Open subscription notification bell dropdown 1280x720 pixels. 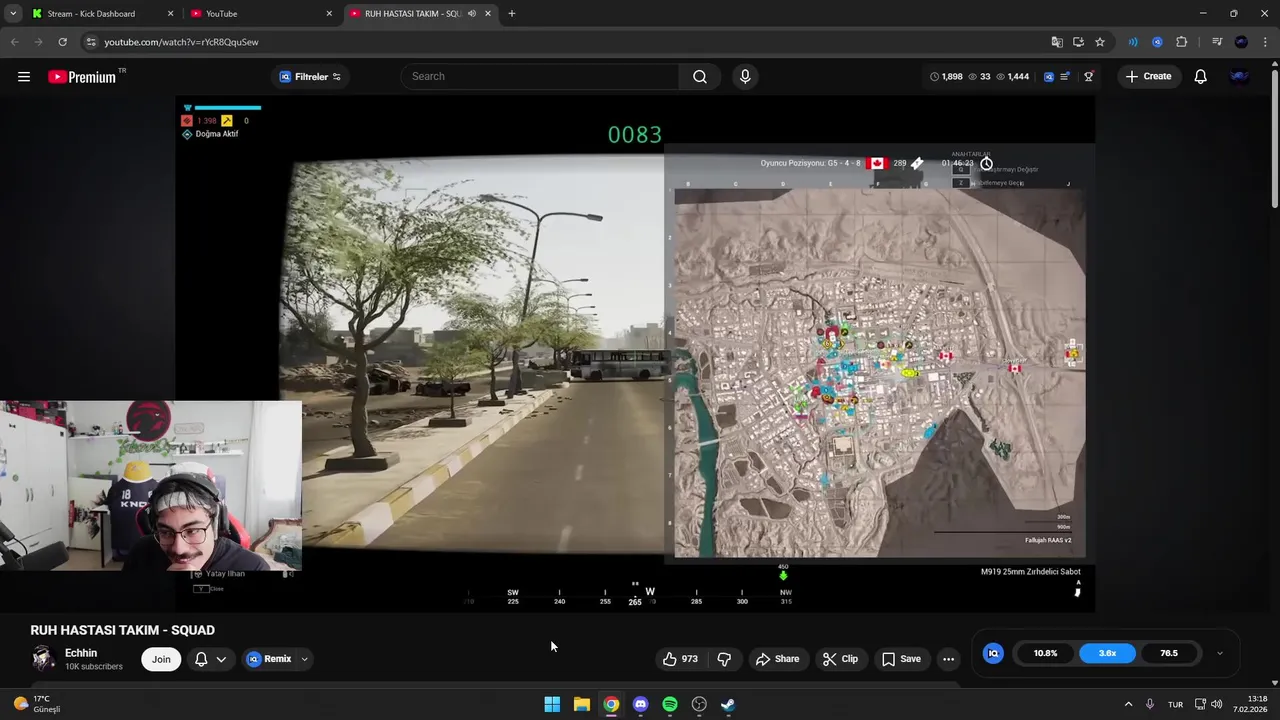tap(210, 659)
